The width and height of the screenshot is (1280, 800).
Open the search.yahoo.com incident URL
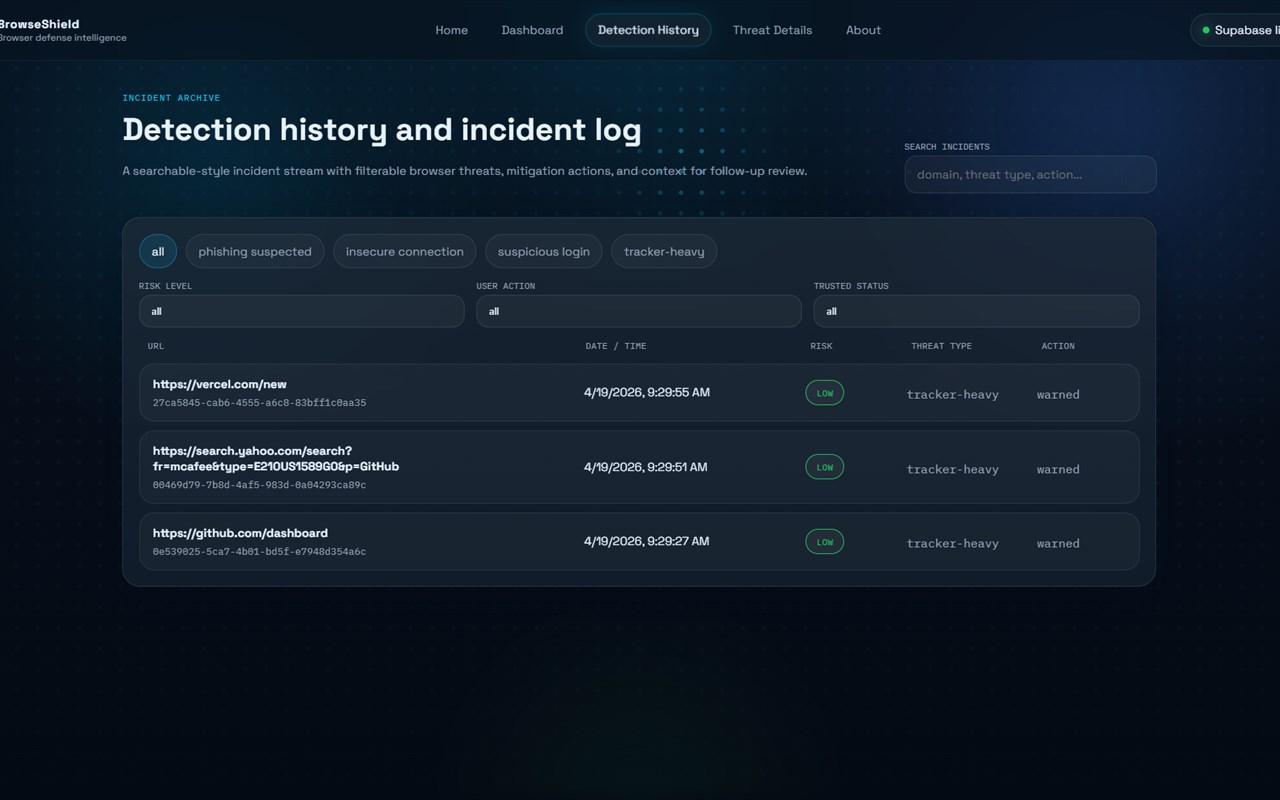tap(276, 458)
